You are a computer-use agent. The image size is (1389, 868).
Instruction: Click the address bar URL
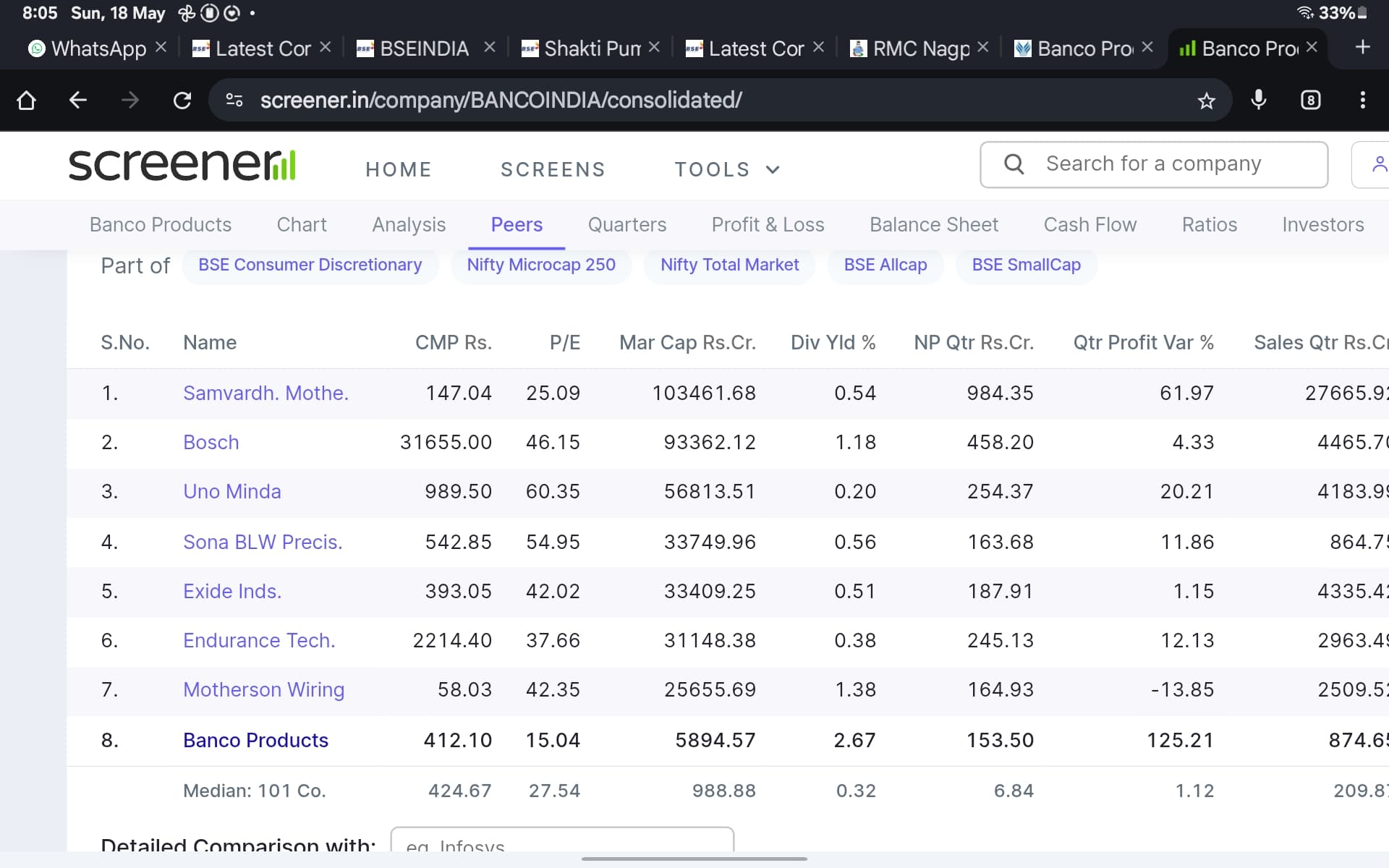501,100
